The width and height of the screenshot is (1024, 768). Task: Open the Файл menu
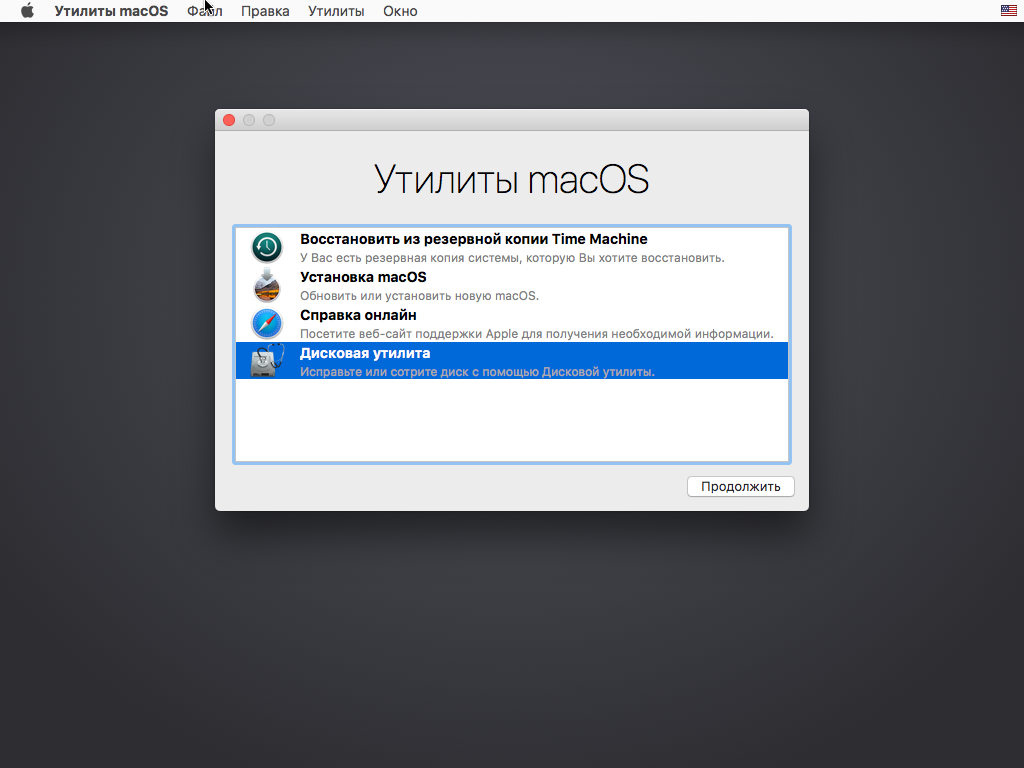click(204, 11)
